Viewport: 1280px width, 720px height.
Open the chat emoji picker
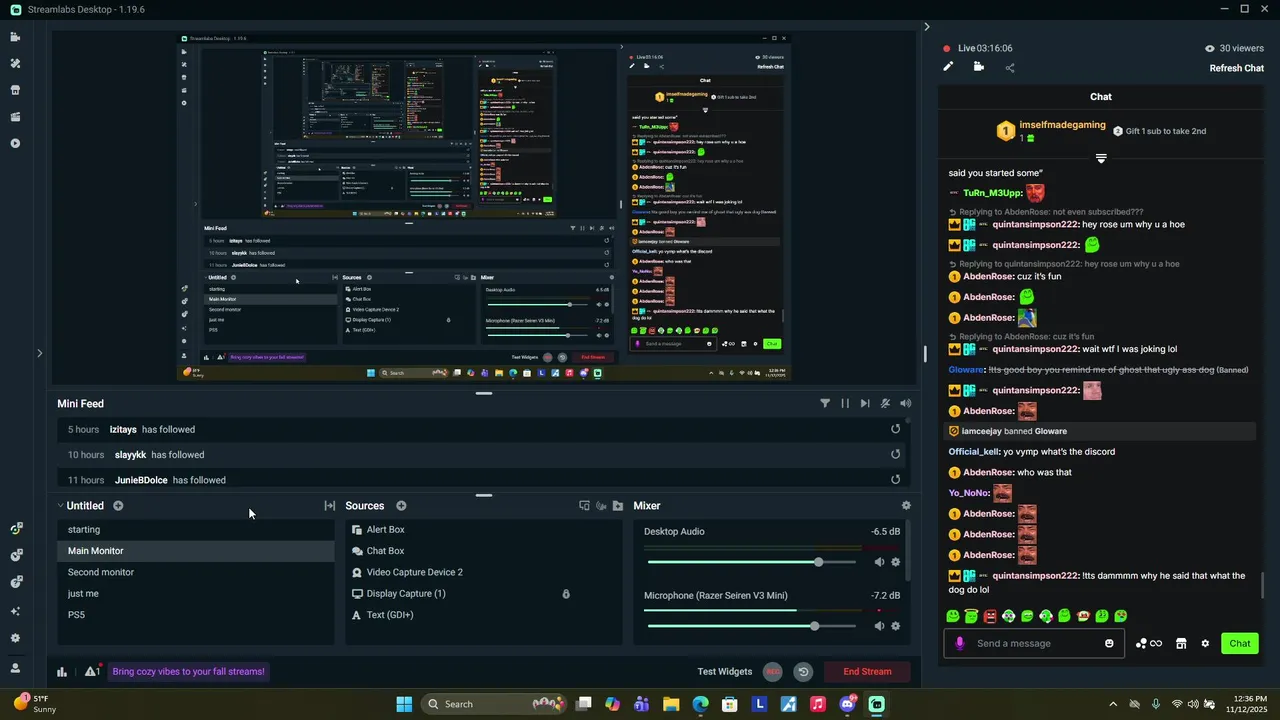pos(1109,643)
